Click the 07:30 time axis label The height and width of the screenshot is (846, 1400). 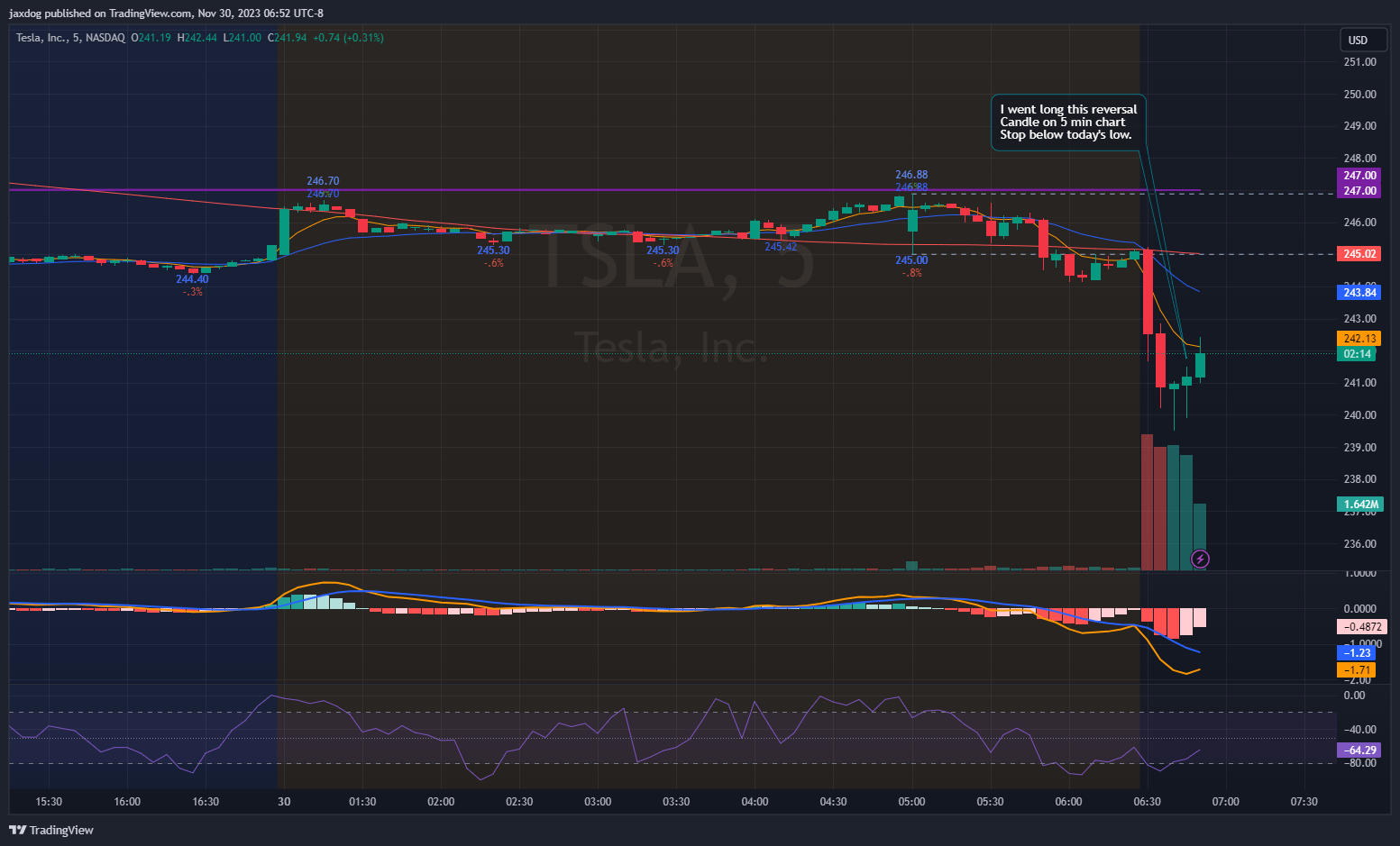click(1304, 802)
